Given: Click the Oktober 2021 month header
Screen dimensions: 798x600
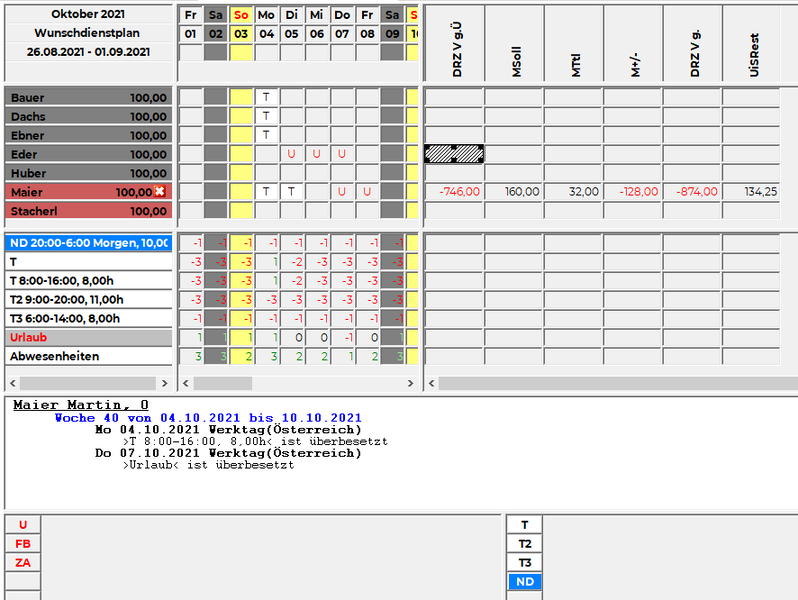Looking at the screenshot, I should click(88, 15).
